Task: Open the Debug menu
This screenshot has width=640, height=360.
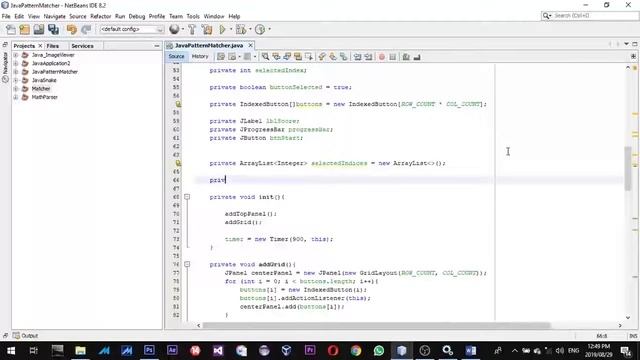Action: tap(137, 16)
